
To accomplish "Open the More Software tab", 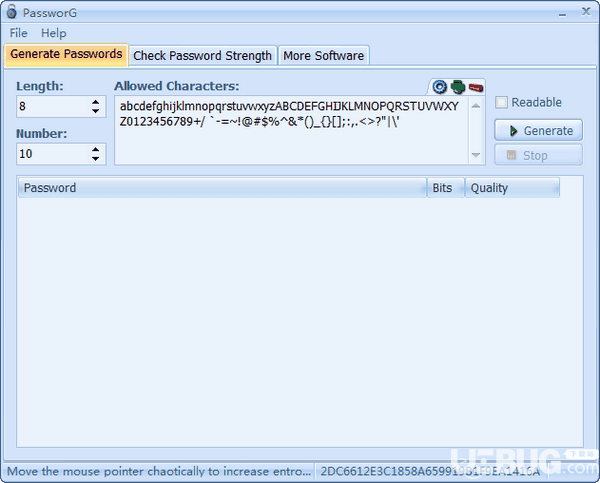I will 323,56.
